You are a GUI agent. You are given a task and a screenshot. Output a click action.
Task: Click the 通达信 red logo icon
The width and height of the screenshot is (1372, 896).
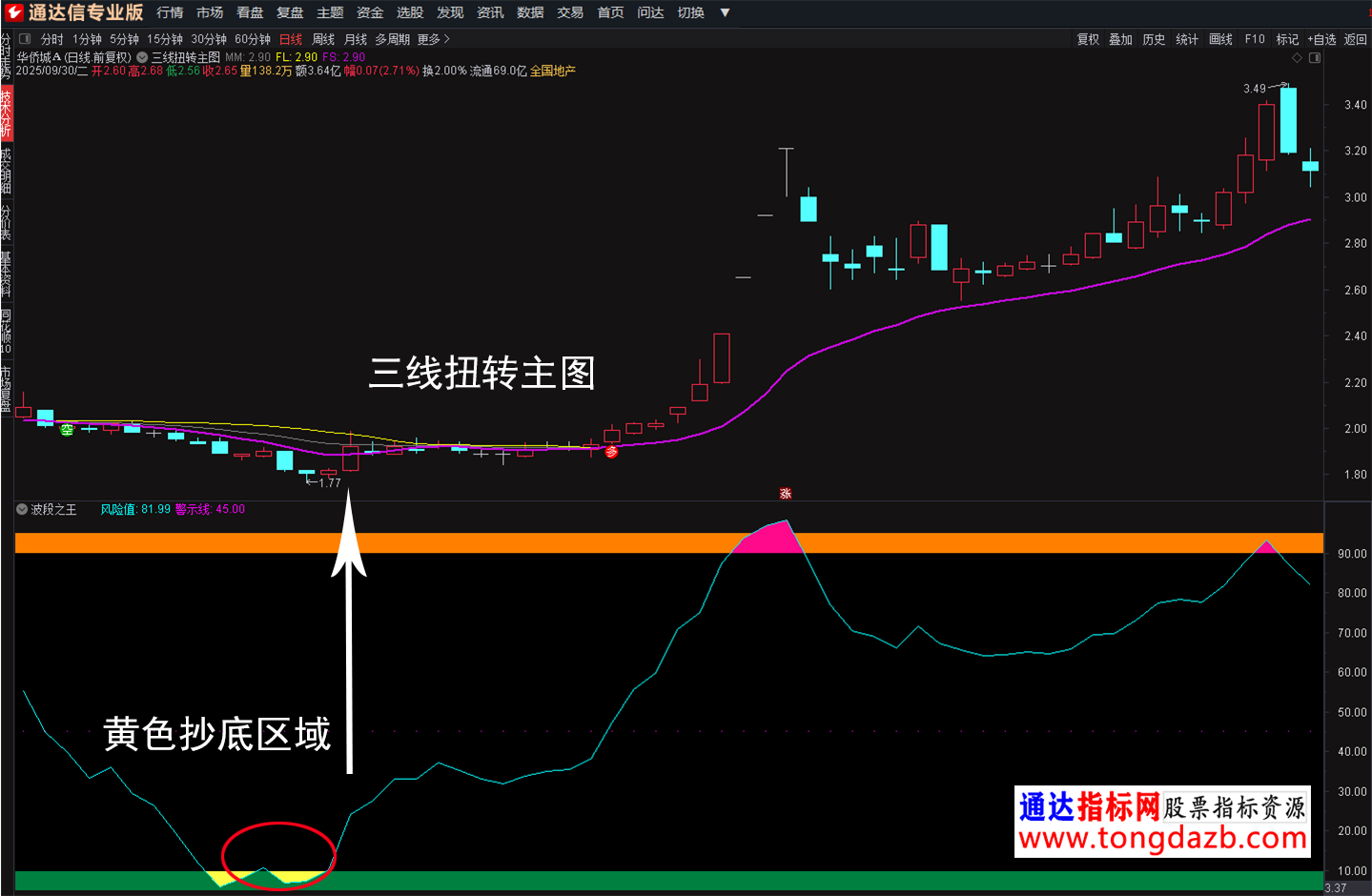coord(13,12)
